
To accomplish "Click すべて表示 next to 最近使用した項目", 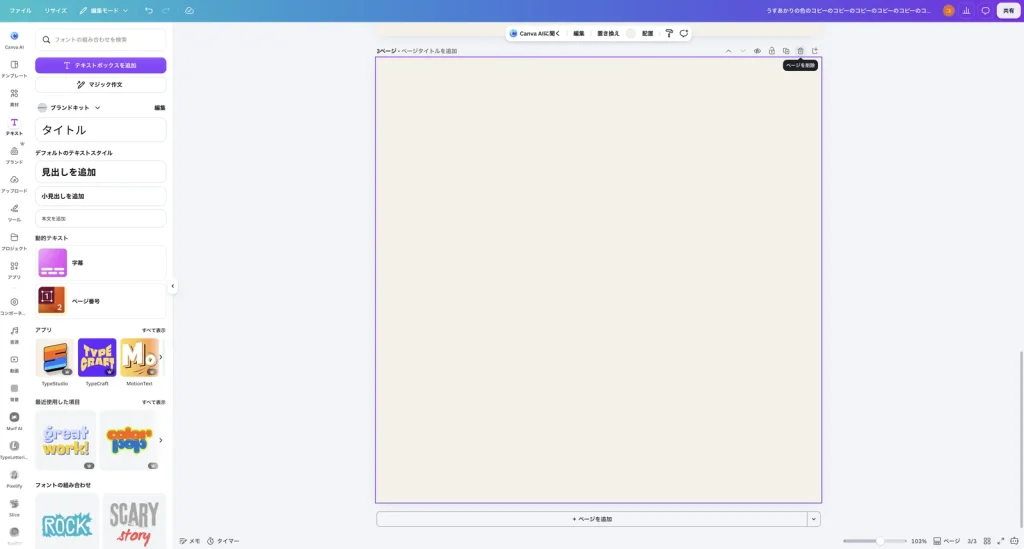I will pyautogui.click(x=153, y=402).
